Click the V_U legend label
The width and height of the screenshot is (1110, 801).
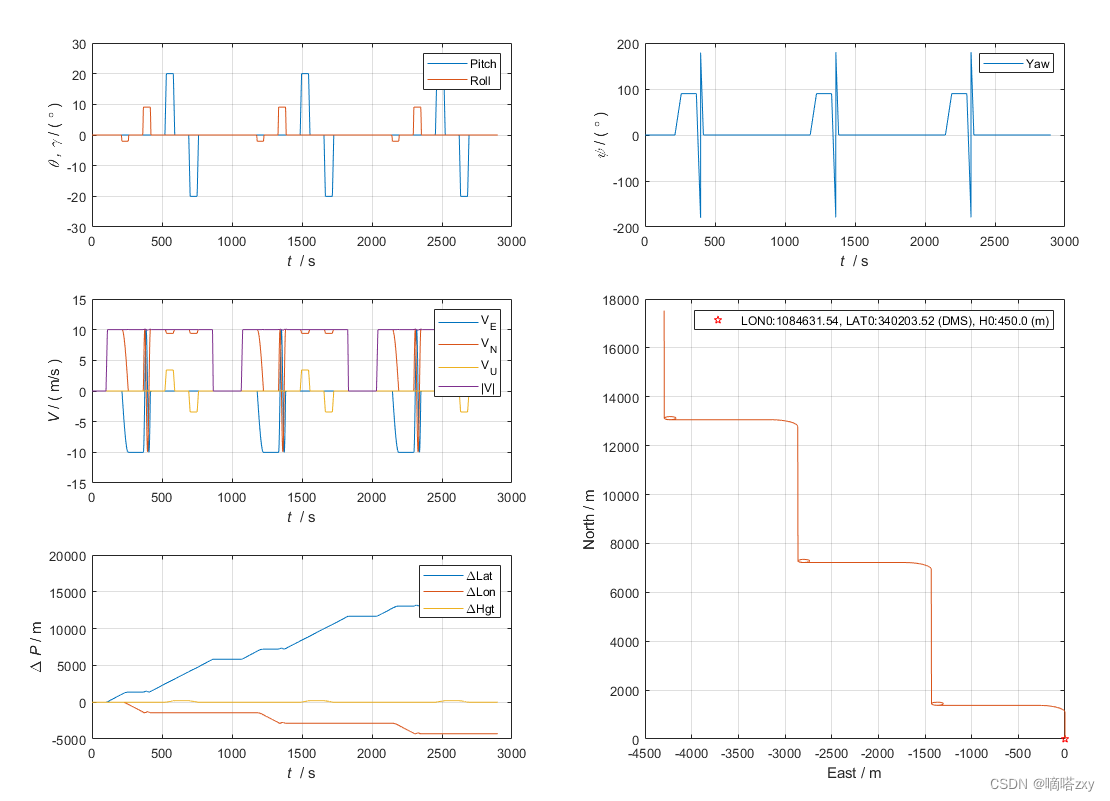point(488,367)
